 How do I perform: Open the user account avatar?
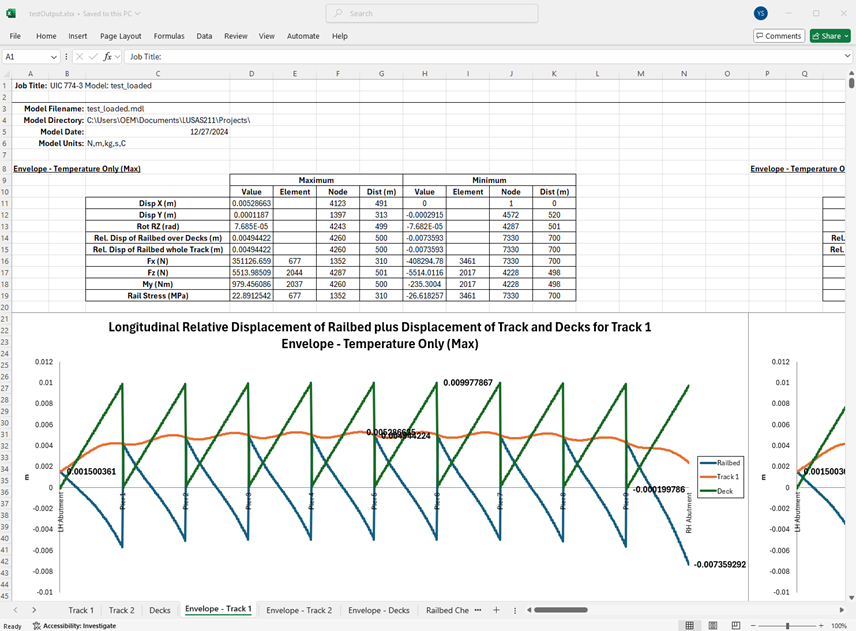(762, 13)
